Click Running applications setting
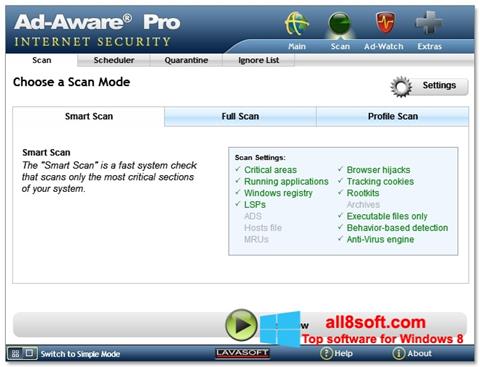The image size is (480, 367). tap(286, 181)
